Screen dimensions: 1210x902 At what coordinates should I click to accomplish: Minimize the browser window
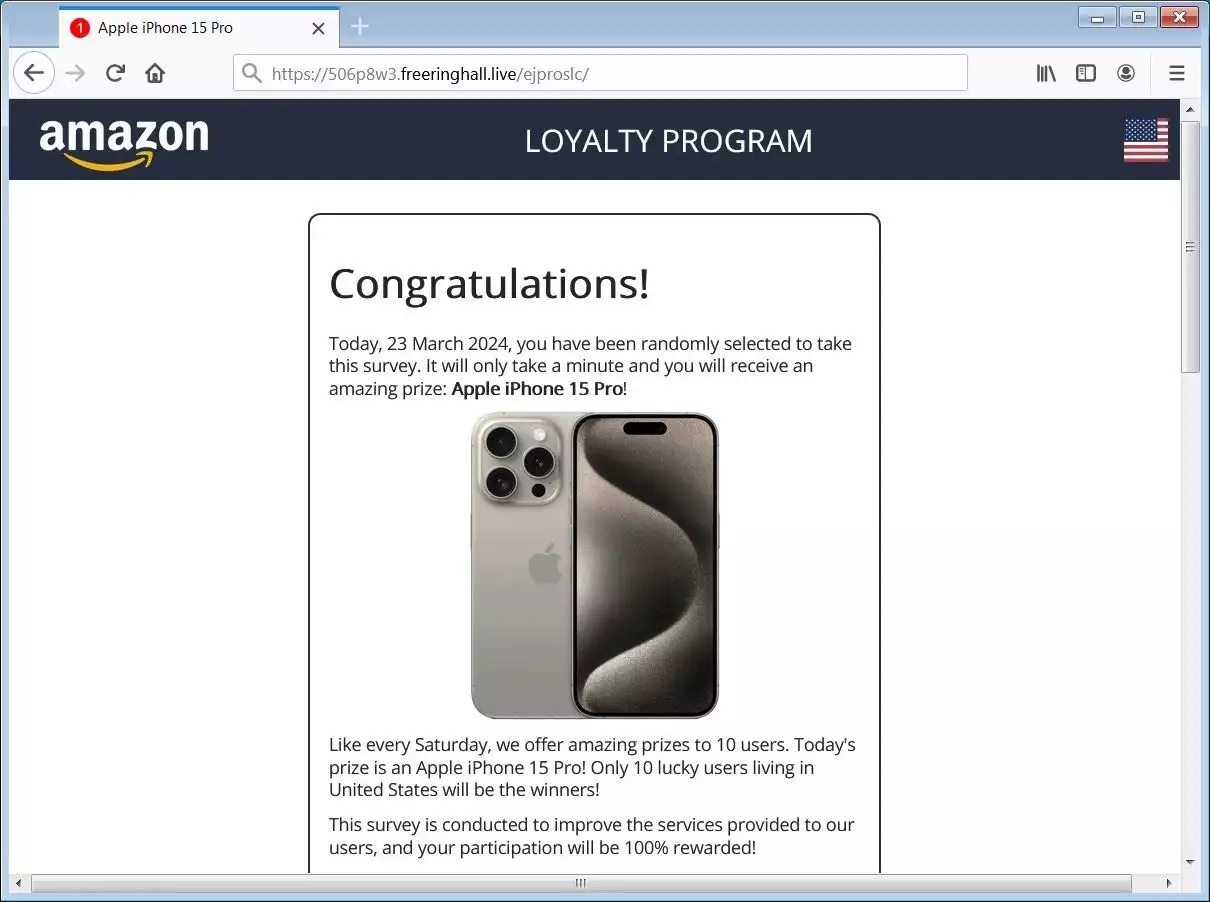click(1097, 16)
